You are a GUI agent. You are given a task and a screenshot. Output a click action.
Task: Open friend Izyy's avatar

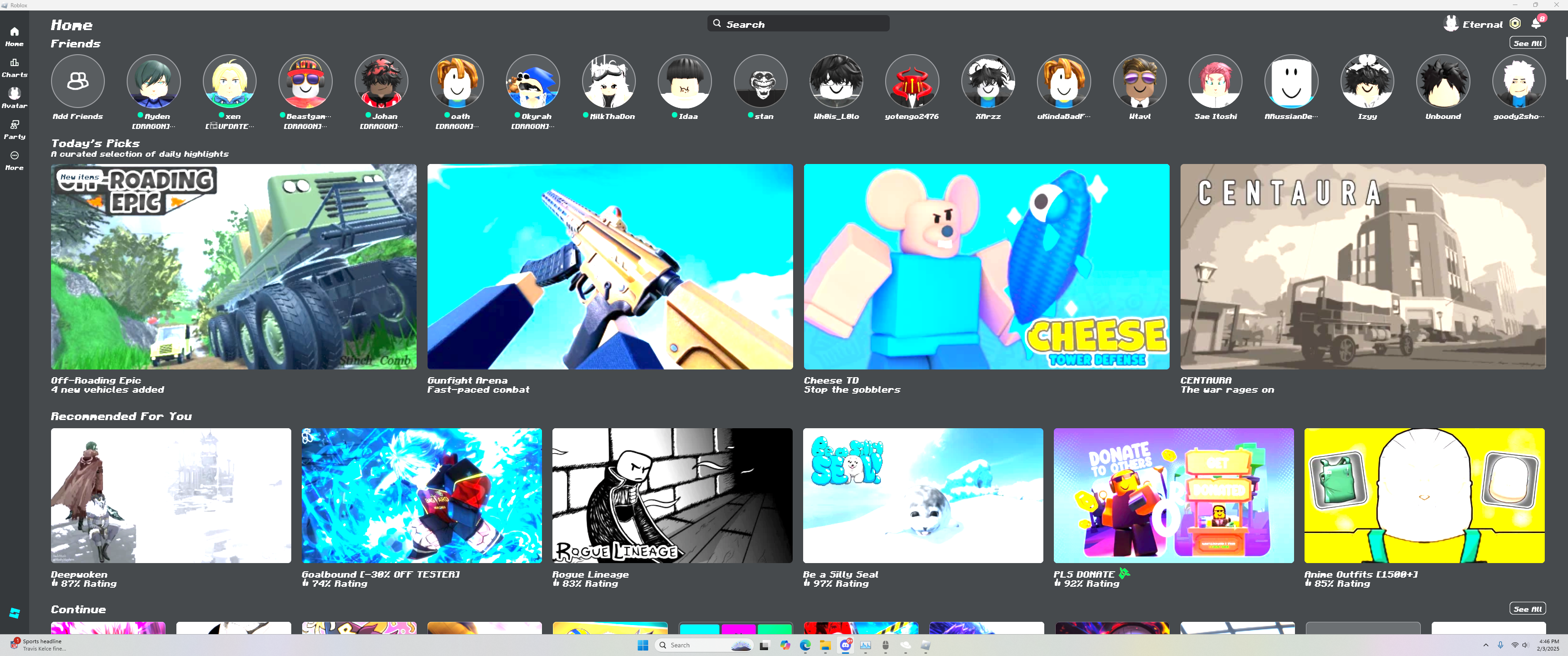(x=1367, y=81)
